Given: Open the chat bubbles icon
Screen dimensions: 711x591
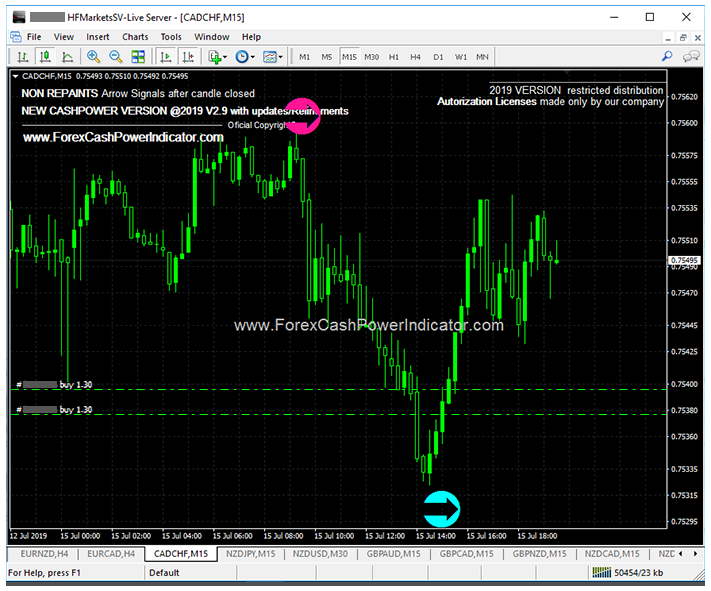Looking at the screenshot, I should [x=691, y=57].
